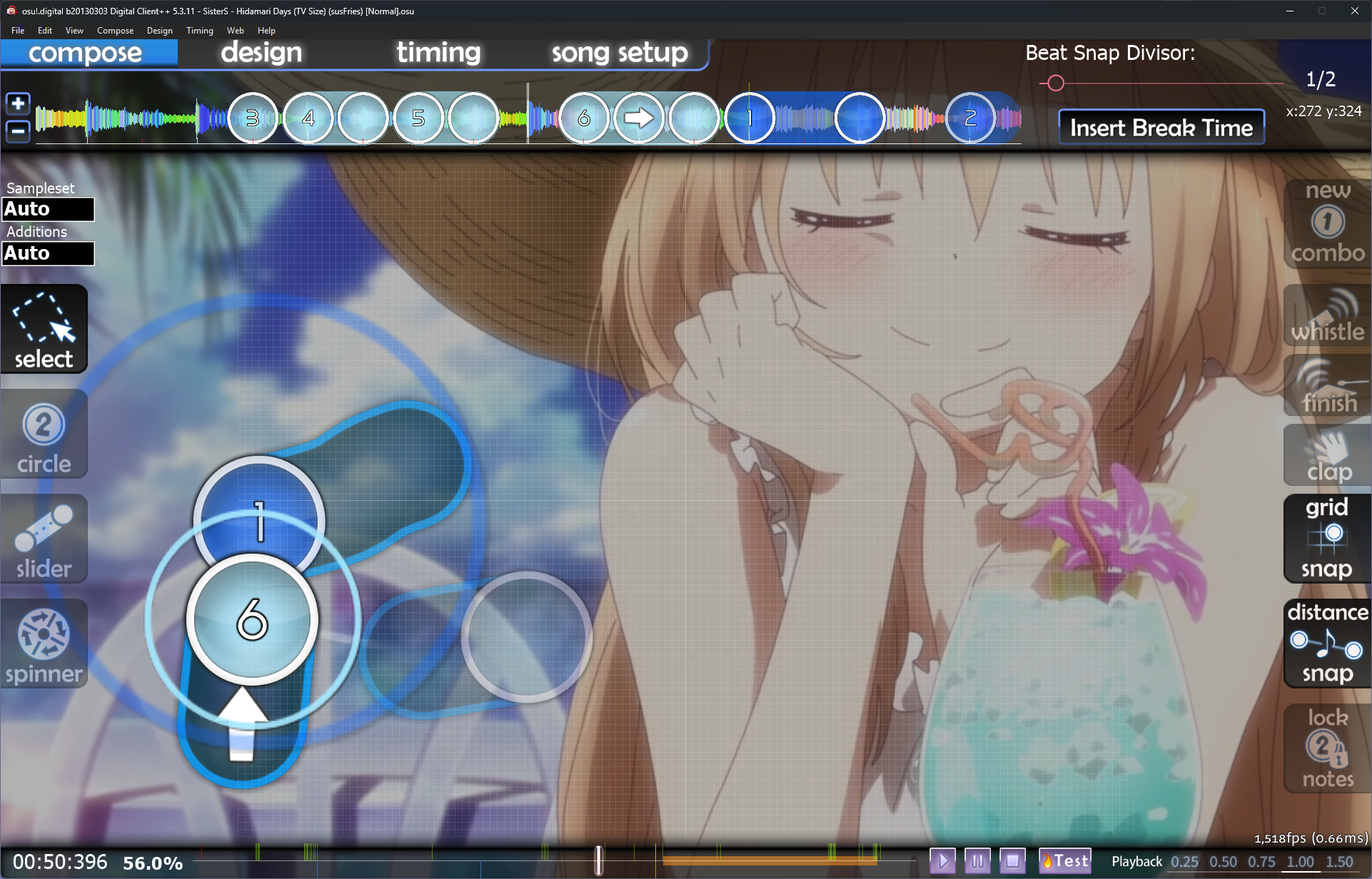Toggle grid snap

[x=1327, y=539]
